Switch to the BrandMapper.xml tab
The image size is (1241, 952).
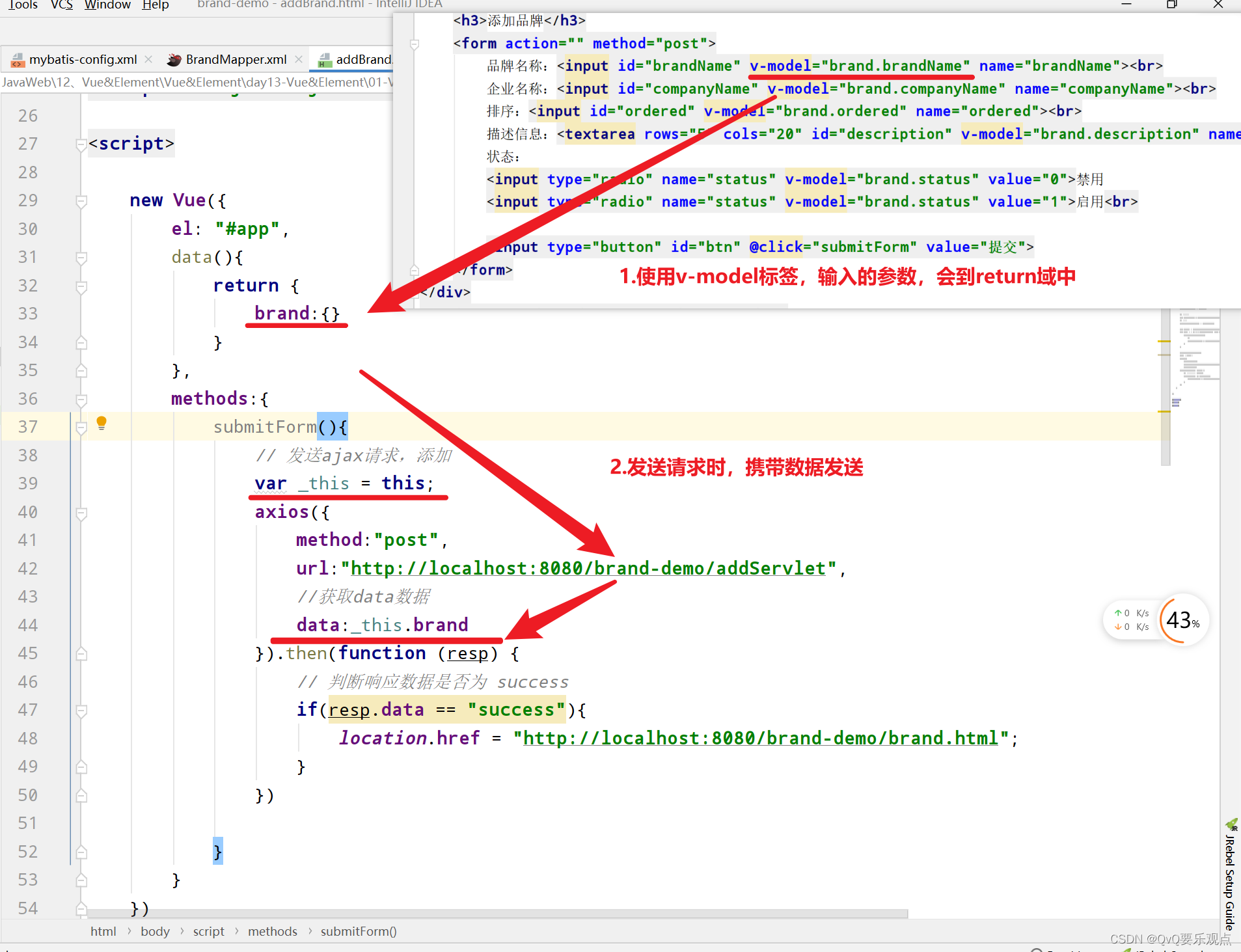[236, 59]
